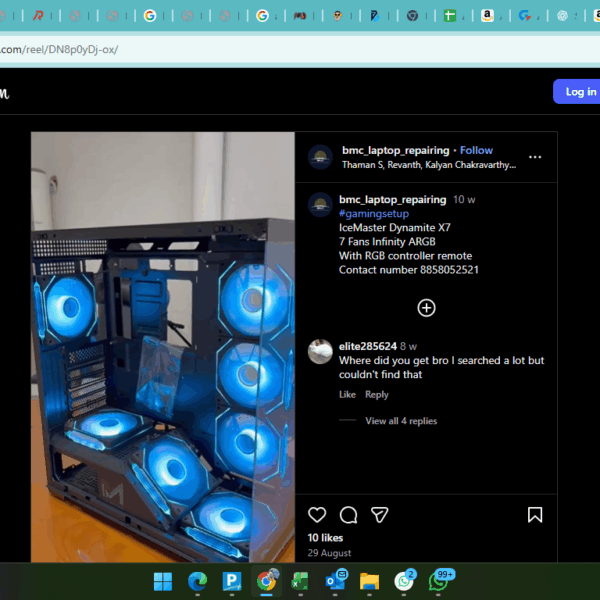Click Like under elite285624's comment
600x600 pixels.
[347, 395]
